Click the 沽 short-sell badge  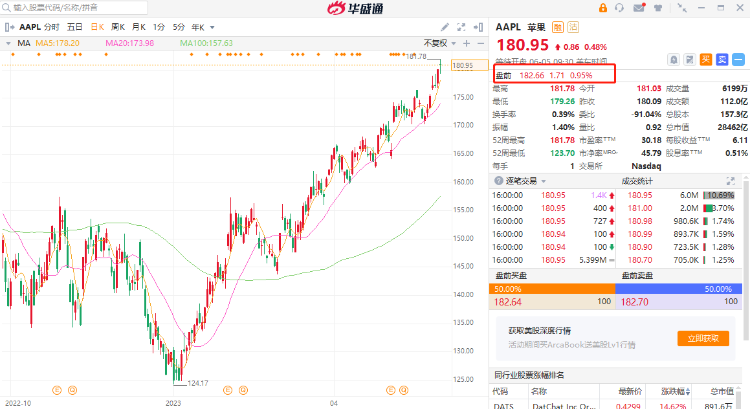[x=573, y=27]
